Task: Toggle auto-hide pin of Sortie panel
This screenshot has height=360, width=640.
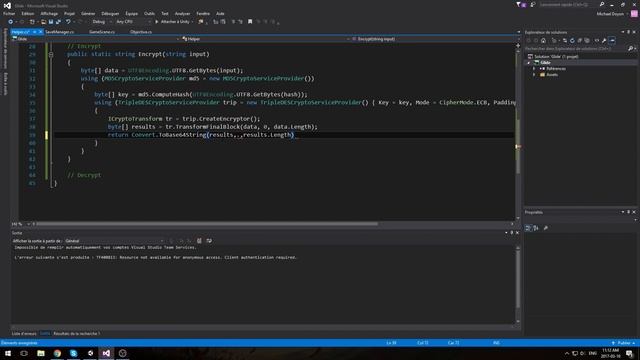Action: click(511, 233)
